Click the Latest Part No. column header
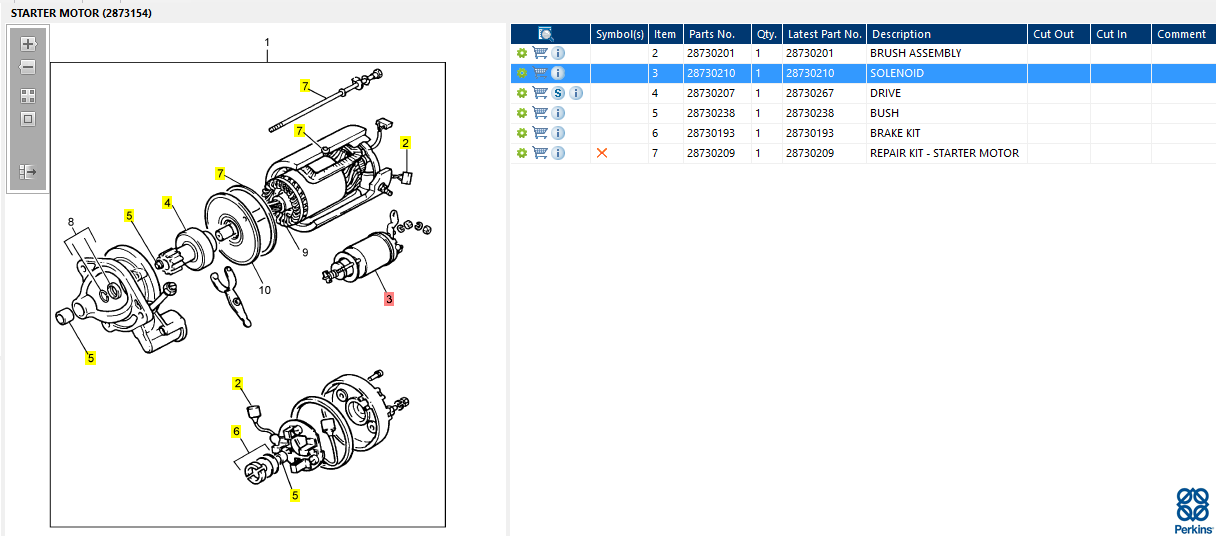This screenshot has height=536, width=1216. click(x=823, y=34)
